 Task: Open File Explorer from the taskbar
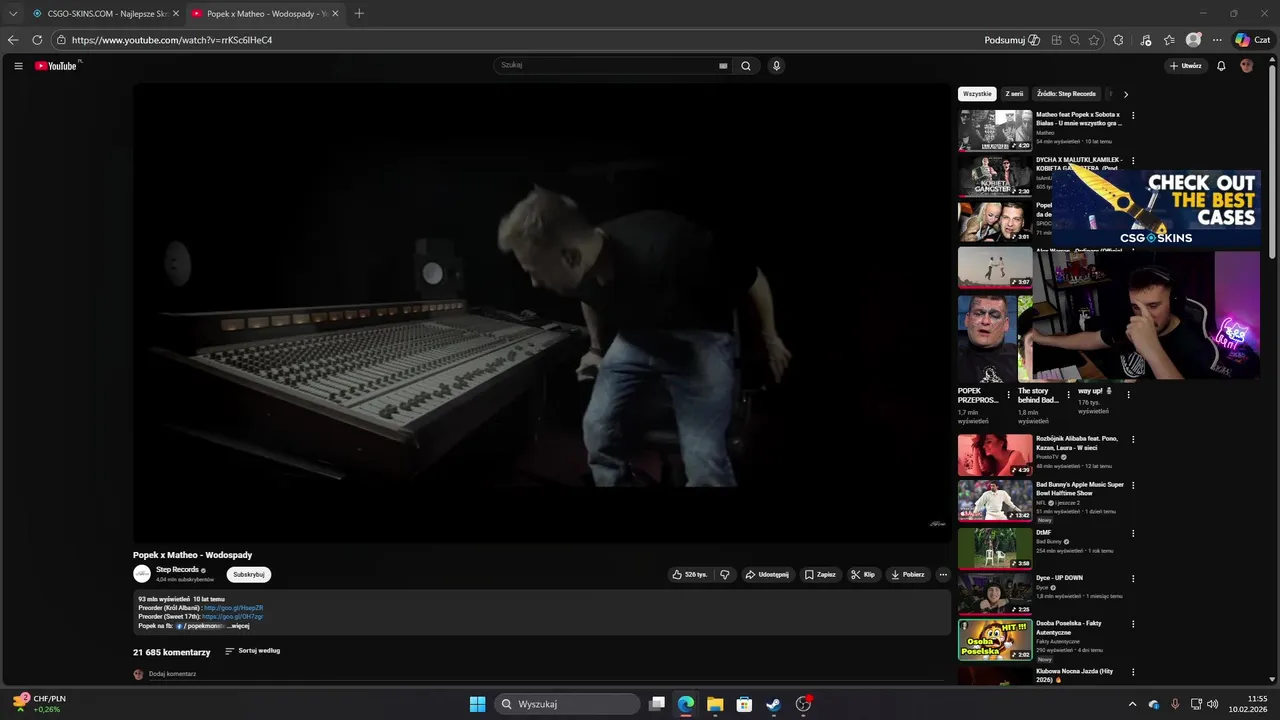pyautogui.click(x=715, y=704)
